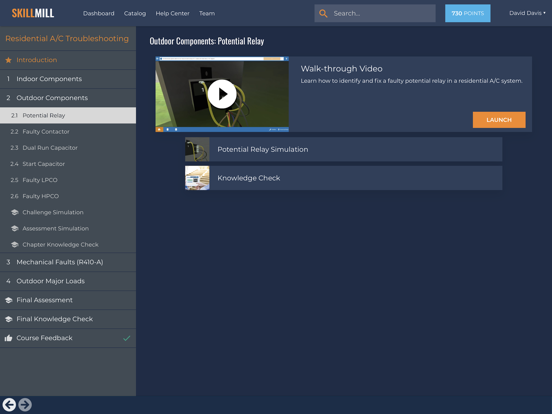Click the SkillMill logo
The height and width of the screenshot is (414, 552).
tap(33, 13)
